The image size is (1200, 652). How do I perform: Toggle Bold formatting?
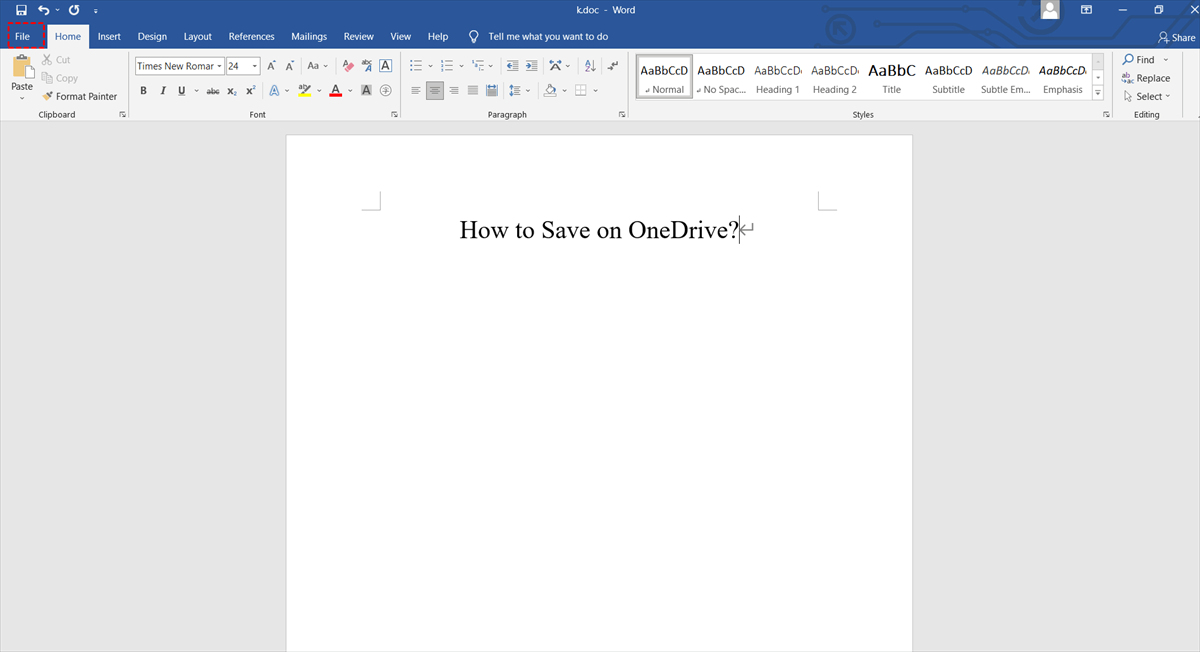[143, 91]
